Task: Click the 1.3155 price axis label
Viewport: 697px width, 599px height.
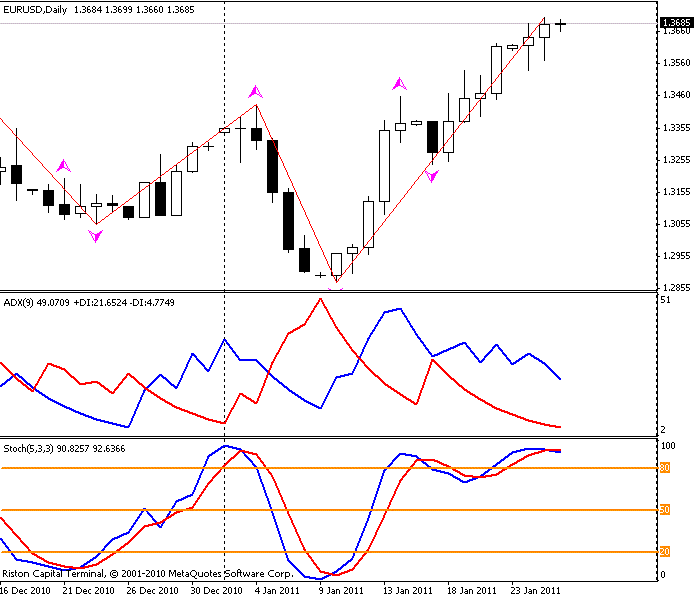Action: tap(677, 192)
